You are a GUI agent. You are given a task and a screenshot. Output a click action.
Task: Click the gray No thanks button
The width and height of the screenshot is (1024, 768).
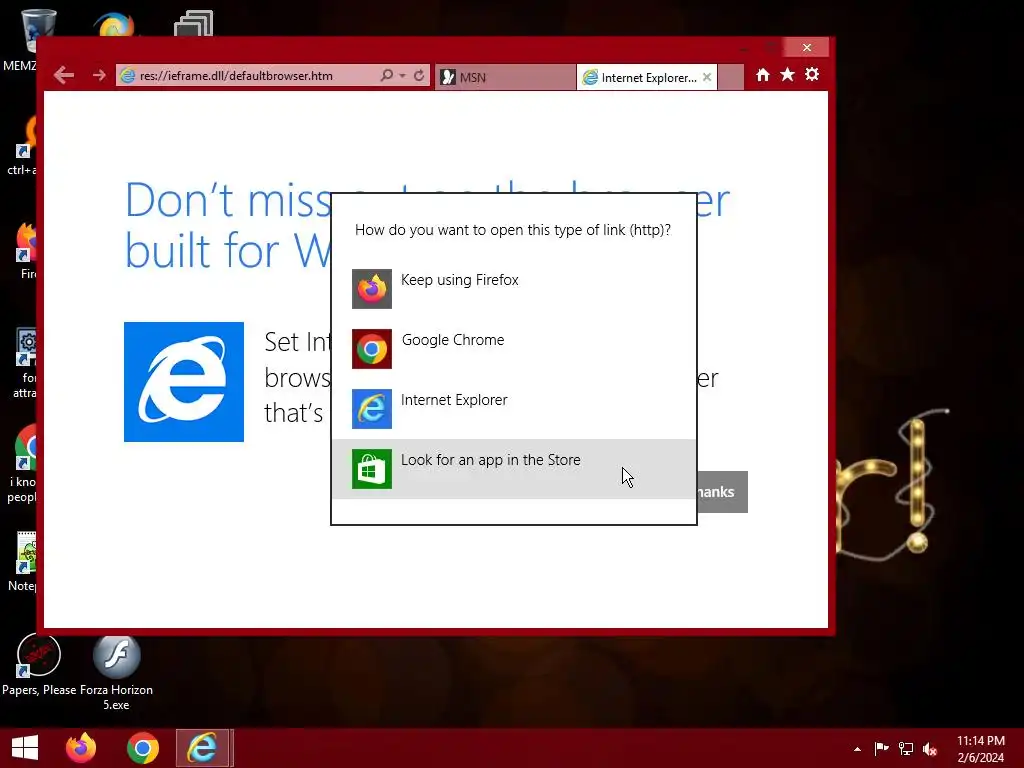tap(722, 492)
